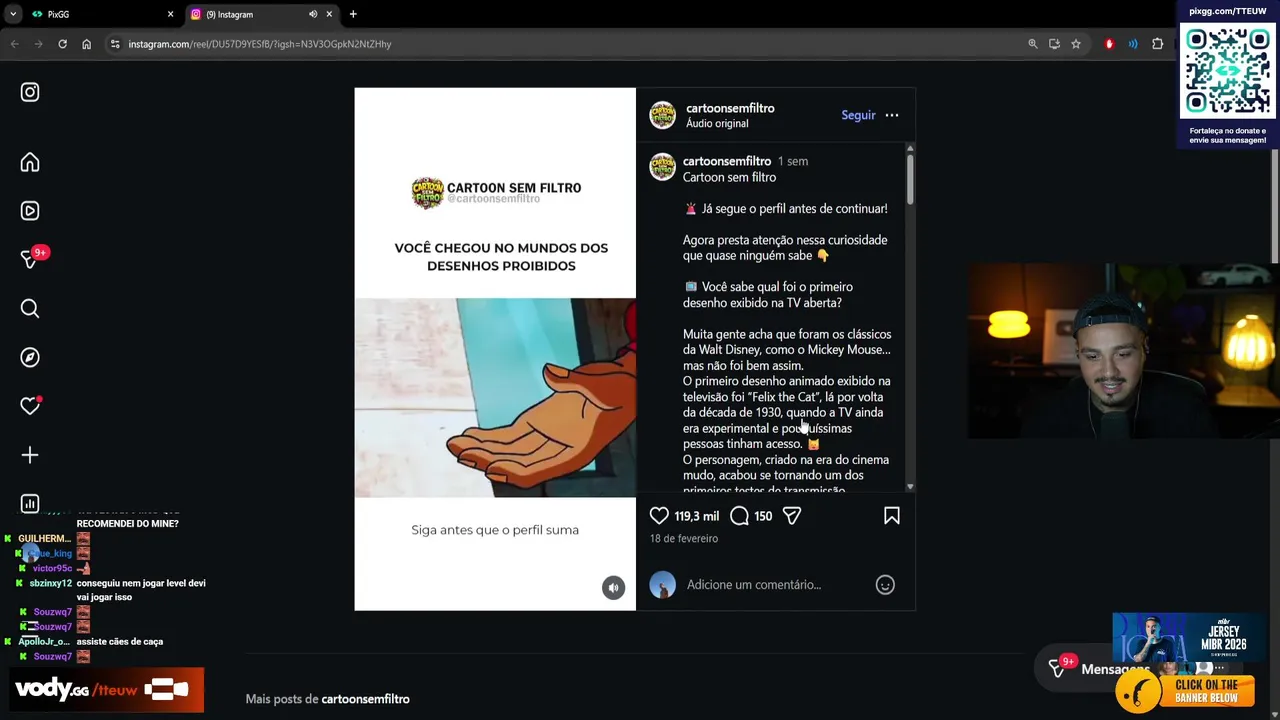Viewport: 1280px width, 720px height.
Task: Open browser home page button
Action: coord(86,44)
